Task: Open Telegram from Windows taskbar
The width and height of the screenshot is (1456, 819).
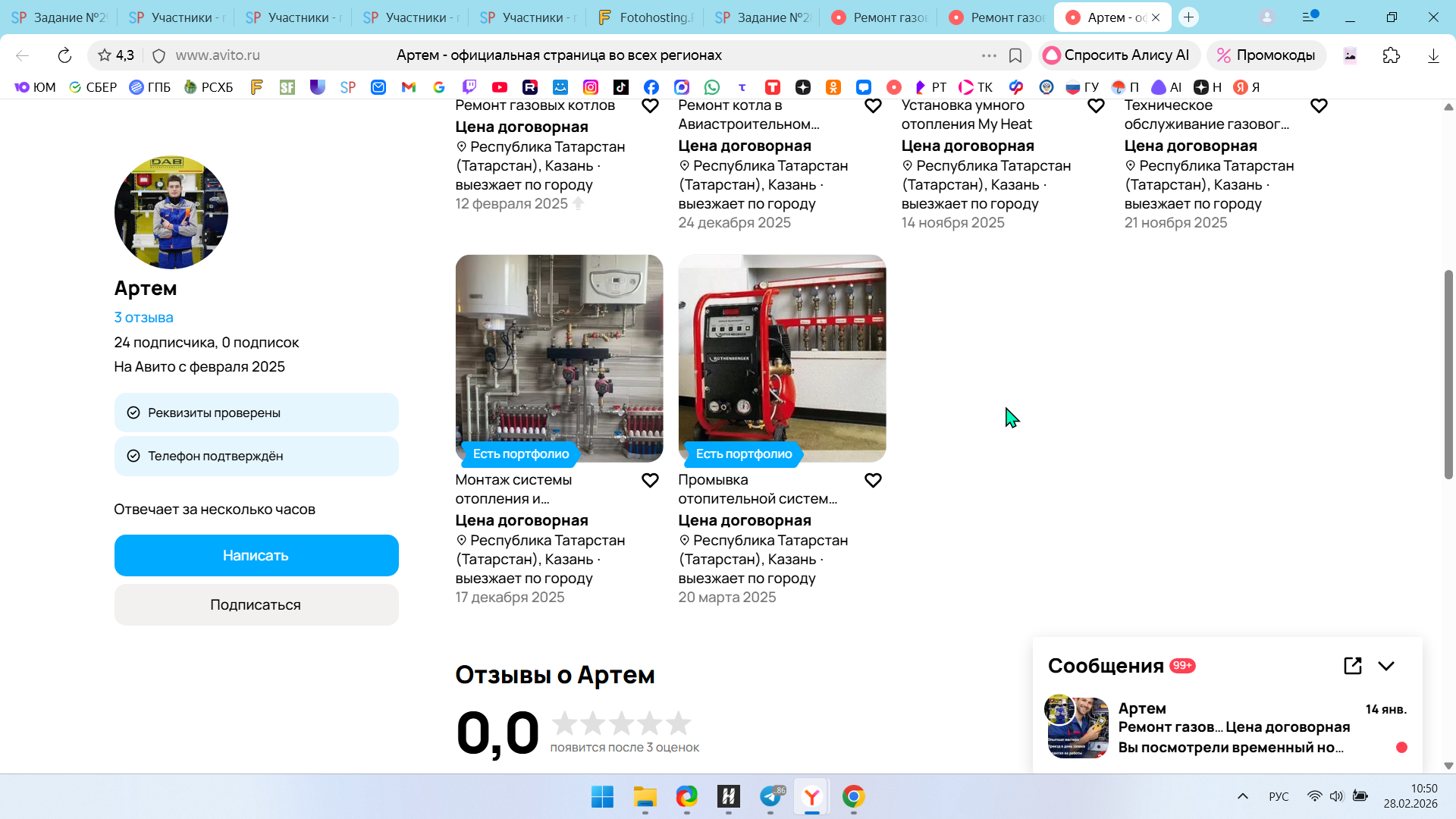Action: point(770,796)
